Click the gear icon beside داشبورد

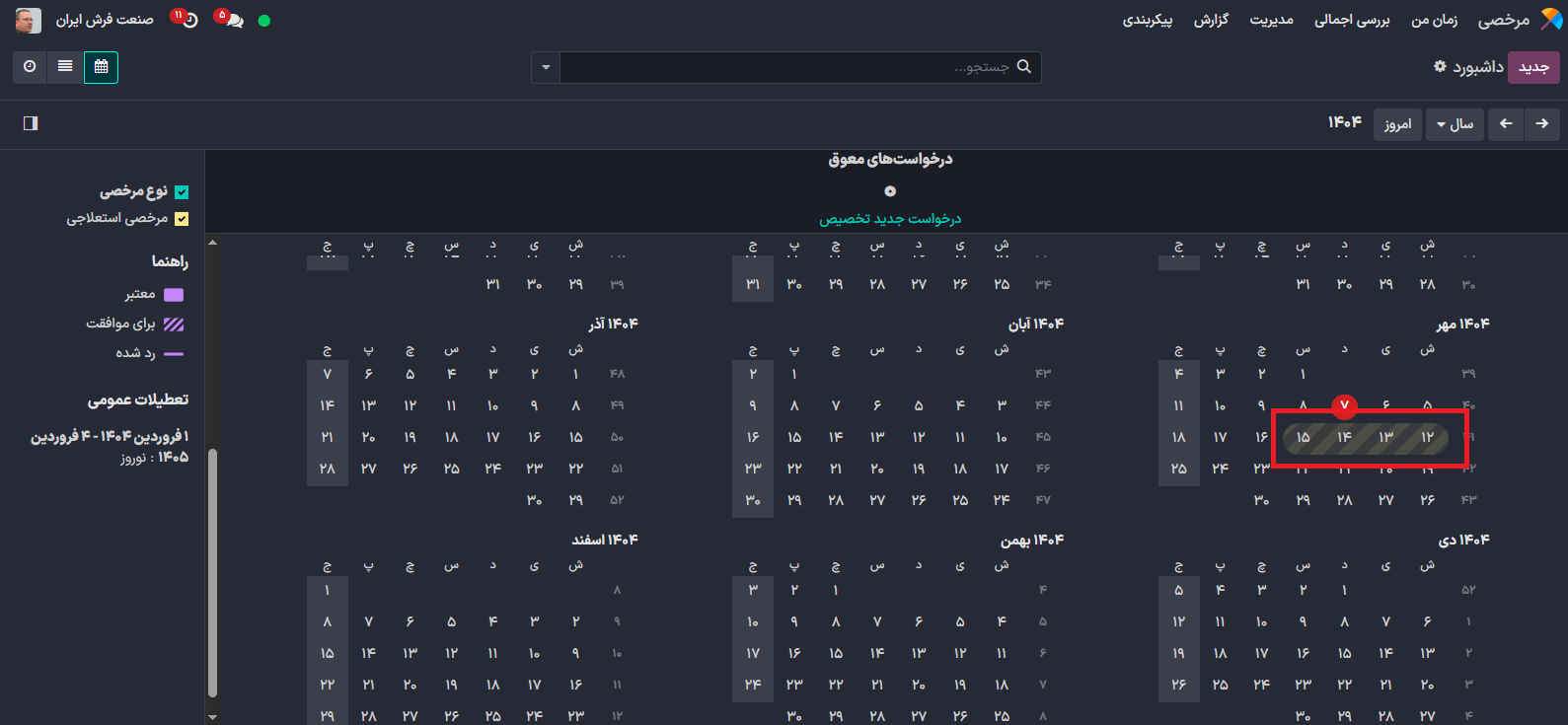pyautogui.click(x=1440, y=67)
